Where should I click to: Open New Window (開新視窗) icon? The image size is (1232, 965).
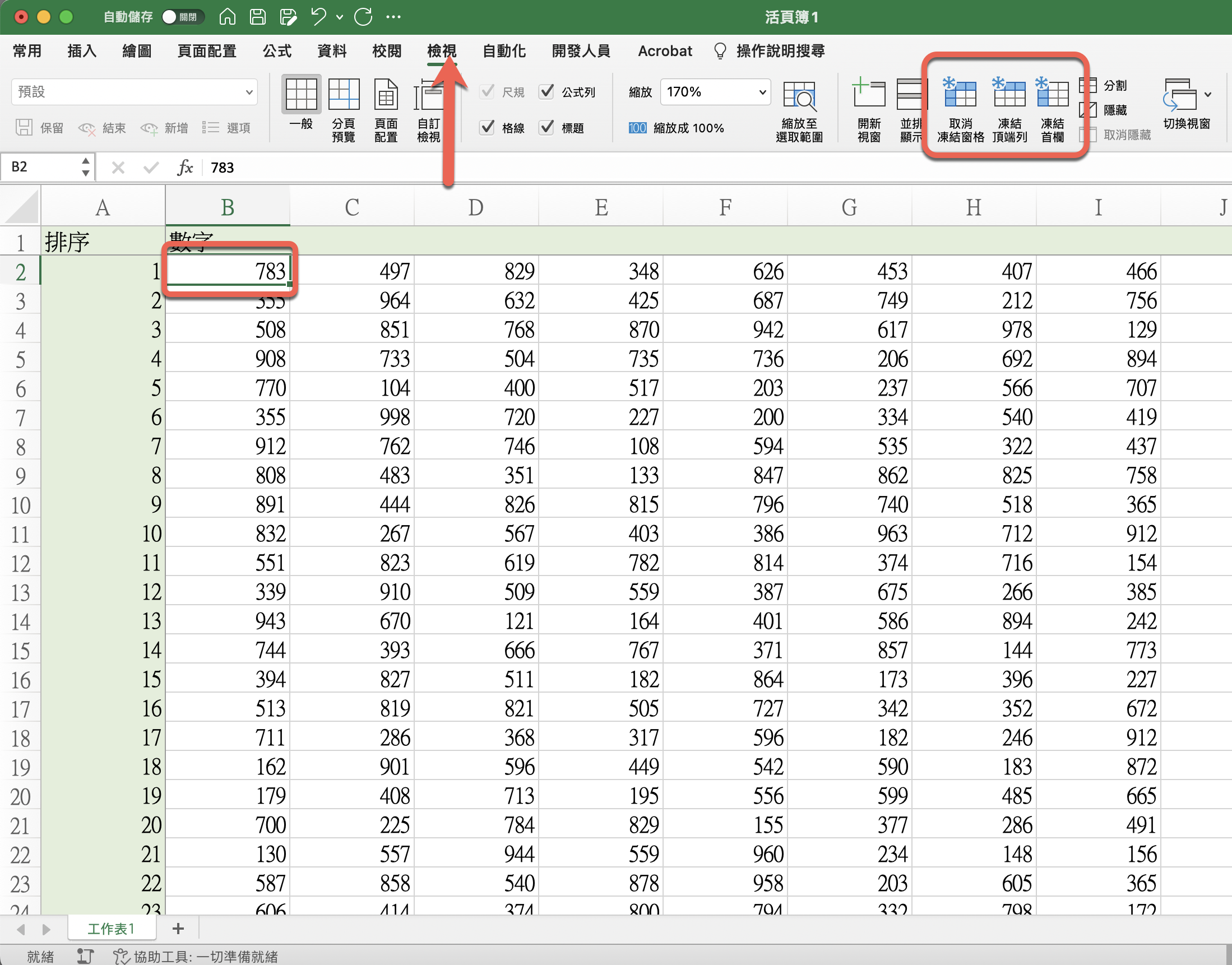coord(869,94)
